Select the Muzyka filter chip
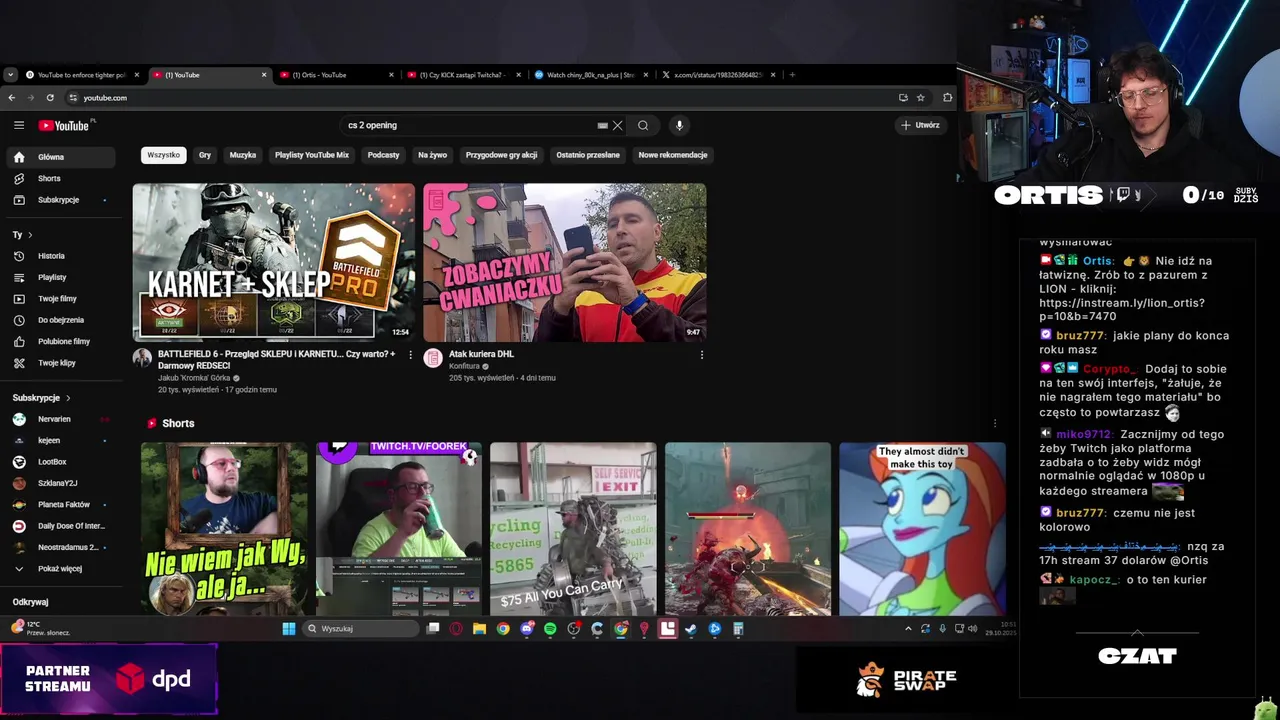The image size is (1280, 720). 243,155
